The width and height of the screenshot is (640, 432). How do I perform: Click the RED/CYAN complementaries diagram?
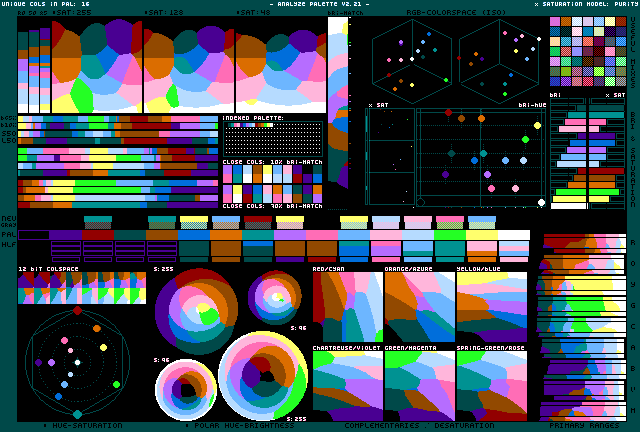tap(348, 307)
